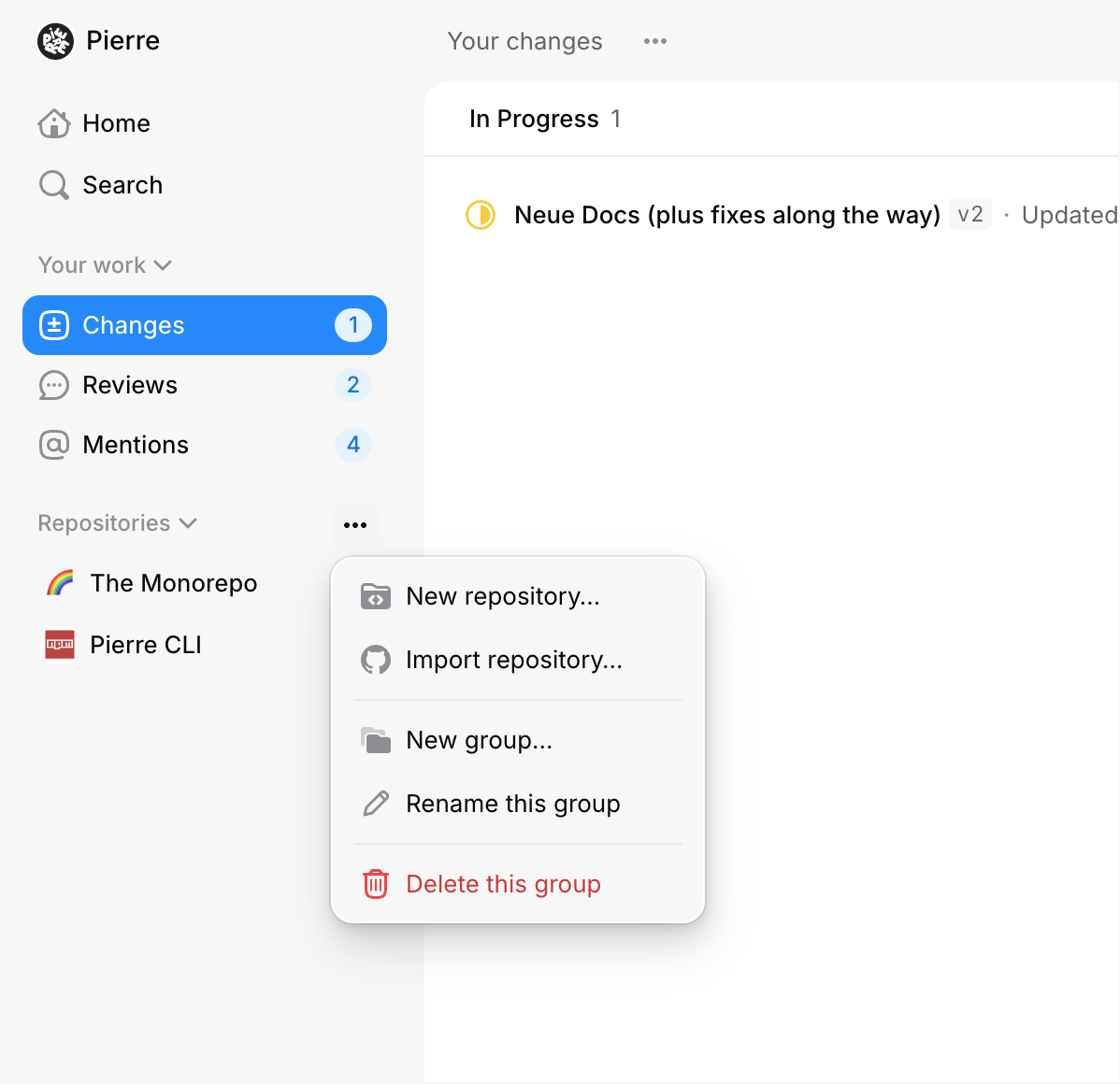
Task: Click the Reviews speech bubble icon
Action: click(x=54, y=385)
